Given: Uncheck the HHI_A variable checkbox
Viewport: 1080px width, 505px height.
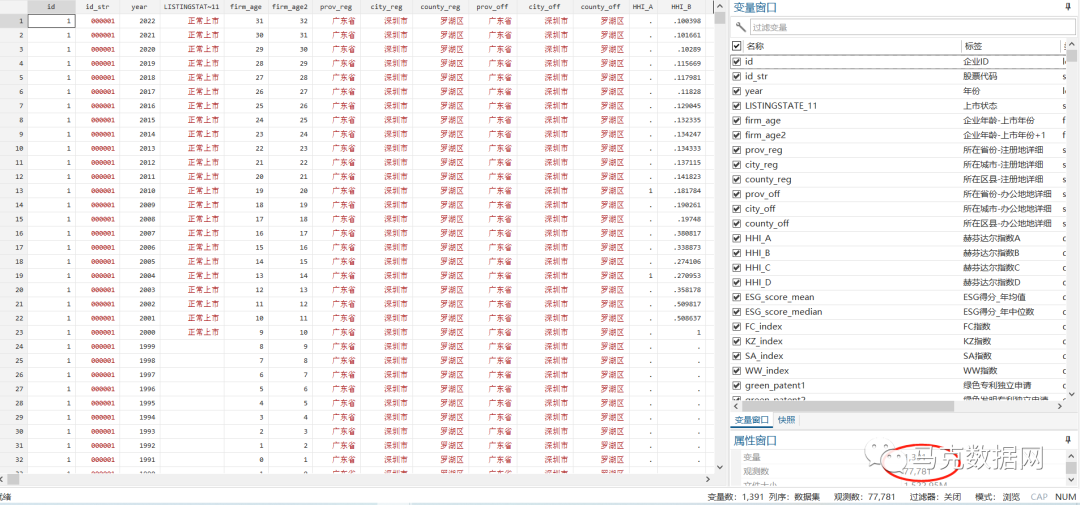Looking at the screenshot, I should [736, 238].
